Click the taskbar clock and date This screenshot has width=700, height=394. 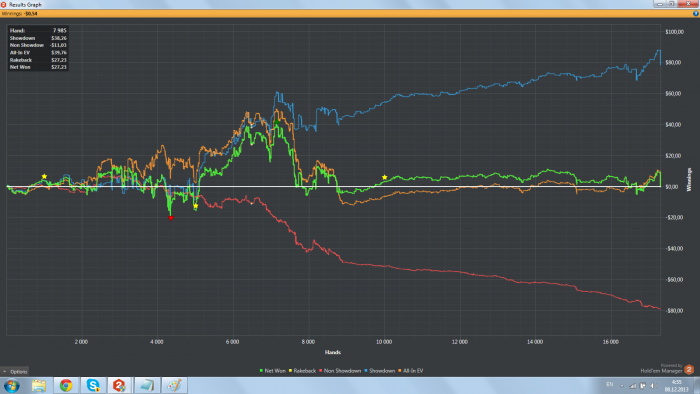point(676,386)
